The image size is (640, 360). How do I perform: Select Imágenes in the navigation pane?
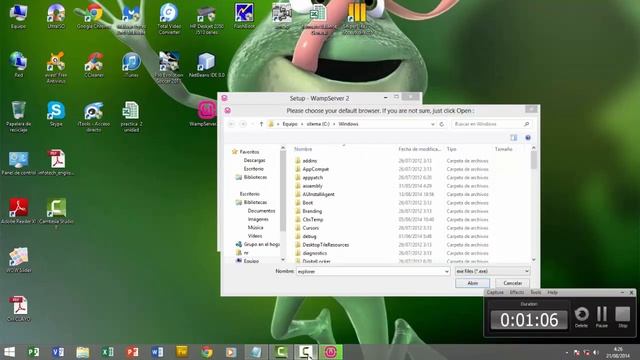point(258,219)
